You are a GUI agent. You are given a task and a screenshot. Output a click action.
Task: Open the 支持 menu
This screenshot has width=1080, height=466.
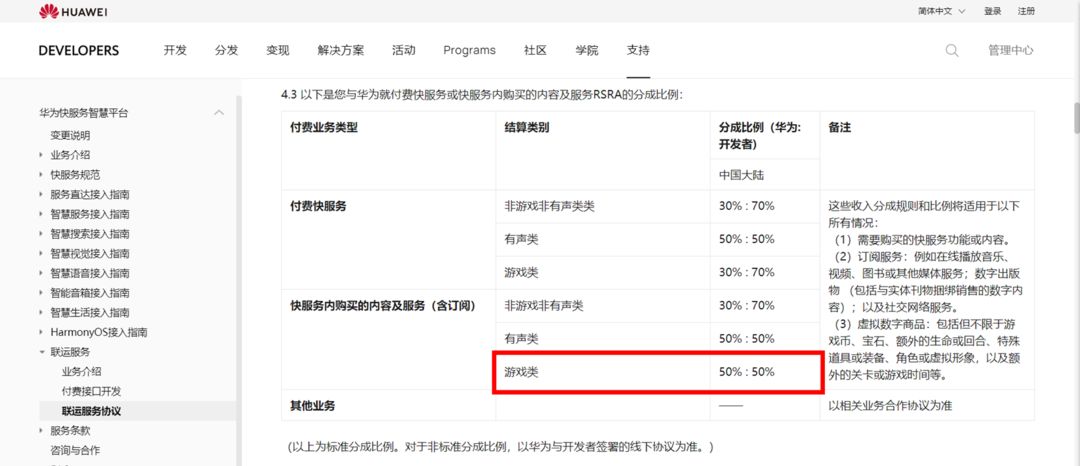[638, 50]
